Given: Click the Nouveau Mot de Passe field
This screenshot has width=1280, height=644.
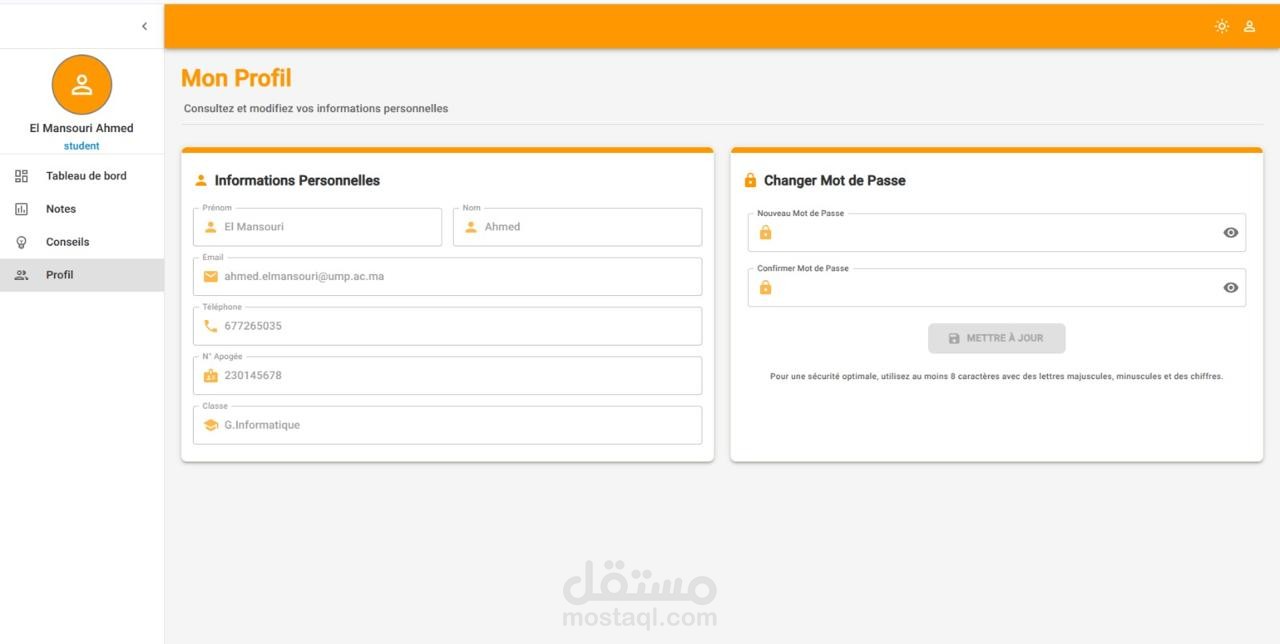Looking at the screenshot, I should point(997,232).
